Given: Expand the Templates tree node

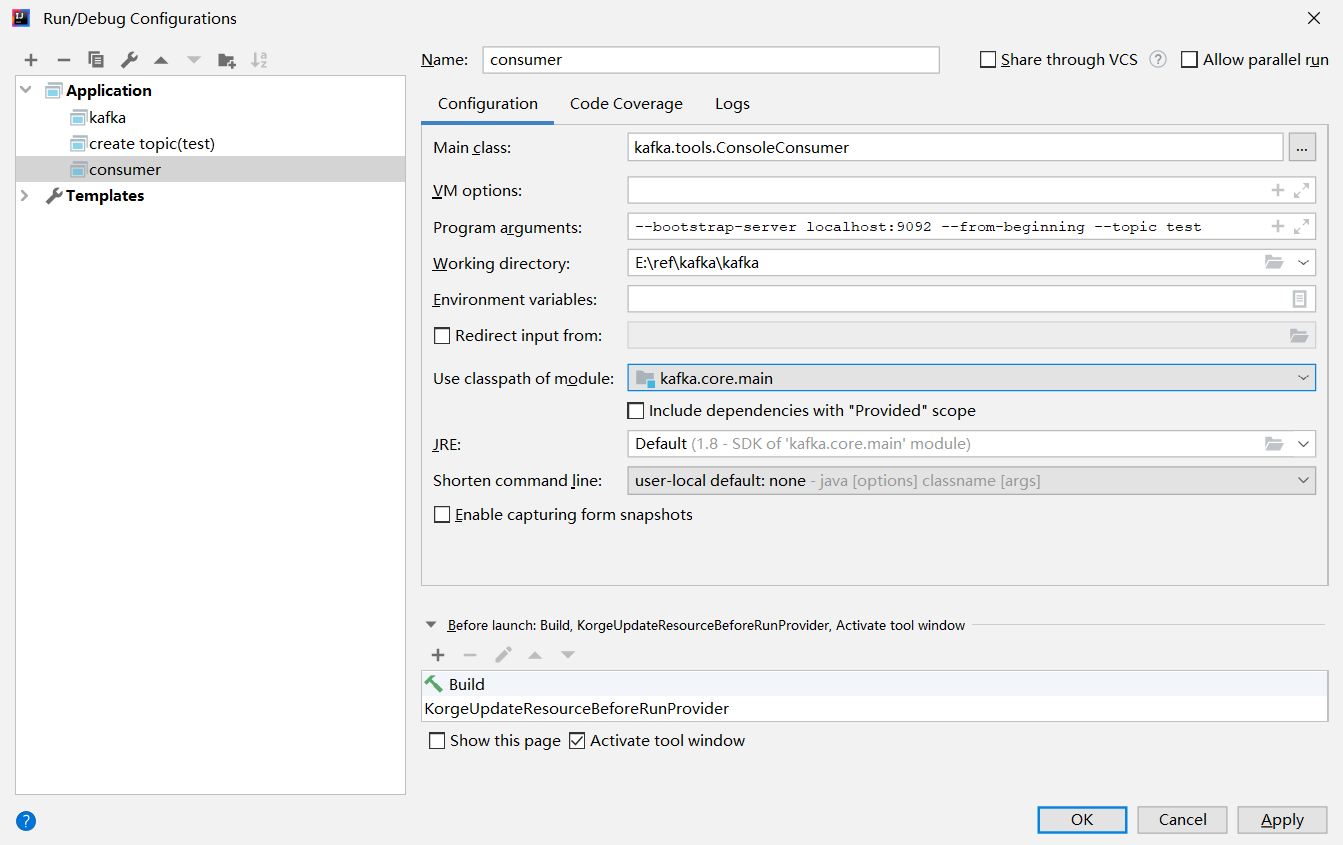Looking at the screenshot, I should (25, 196).
